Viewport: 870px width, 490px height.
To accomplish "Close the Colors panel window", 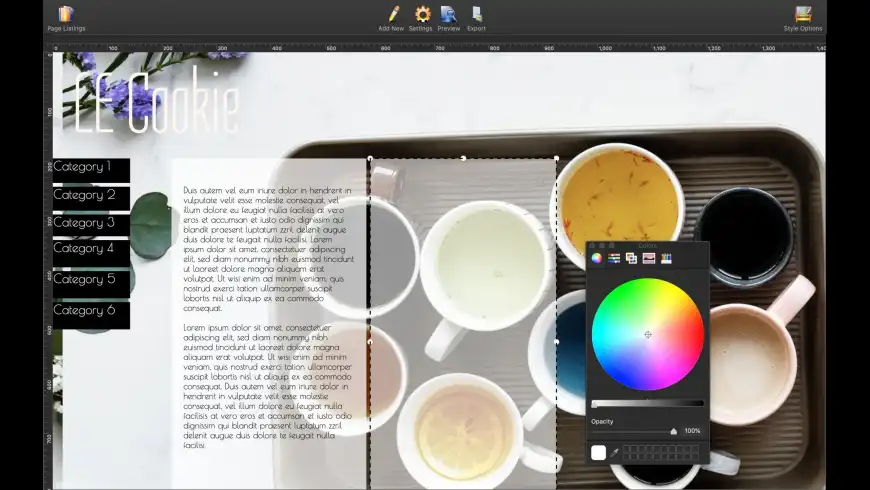I will [592, 245].
